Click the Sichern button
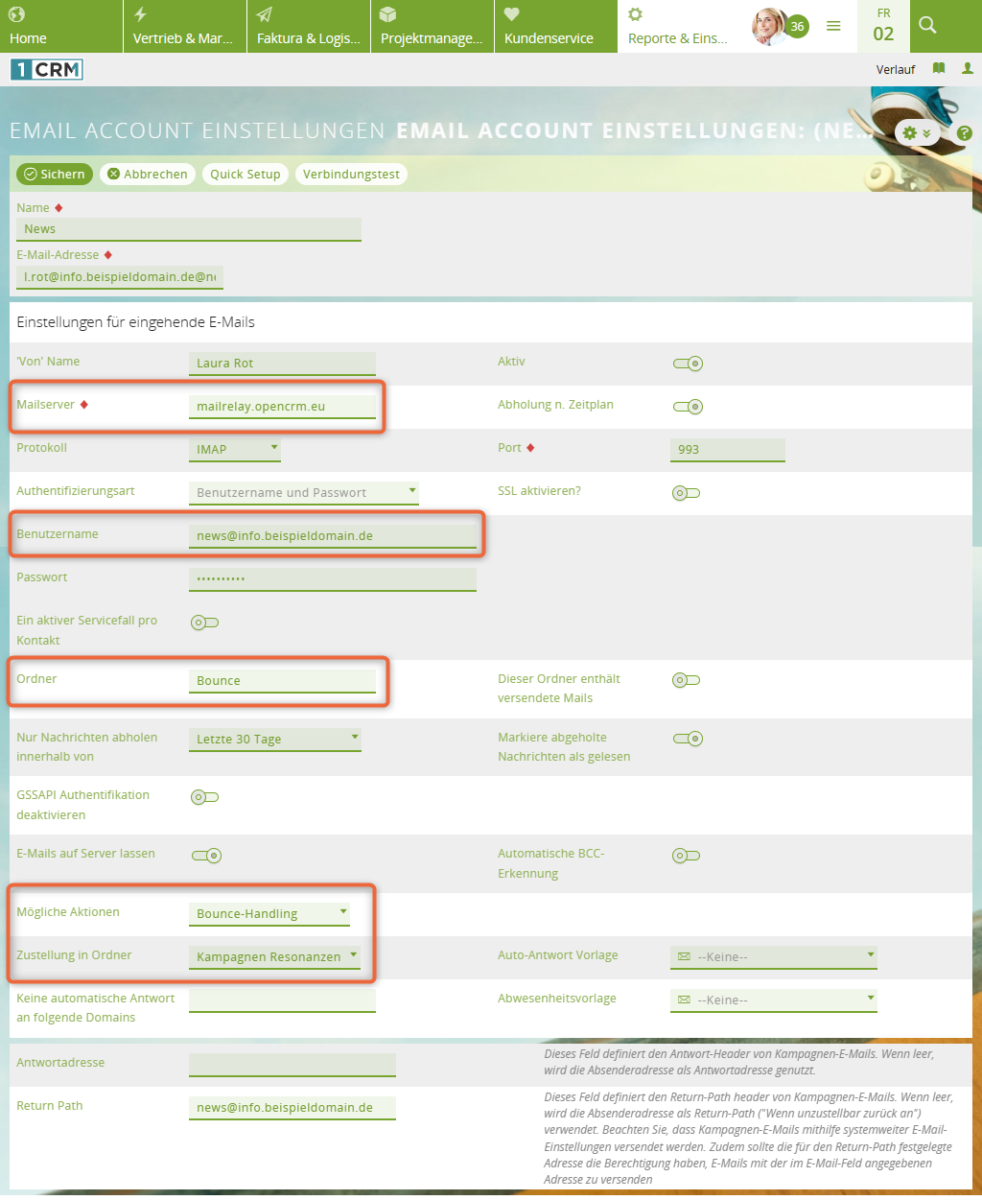This screenshot has width=982, height=1200. click(x=54, y=174)
